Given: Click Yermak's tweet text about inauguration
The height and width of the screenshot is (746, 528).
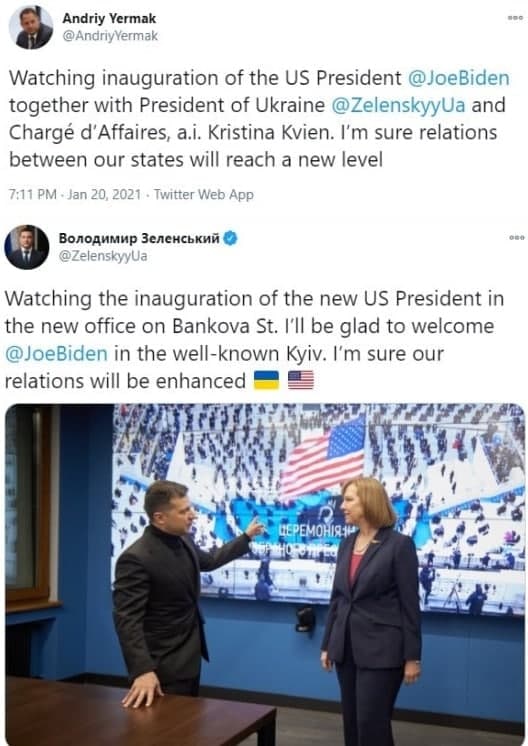Looking at the screenshot, I should tap(259, 118).
